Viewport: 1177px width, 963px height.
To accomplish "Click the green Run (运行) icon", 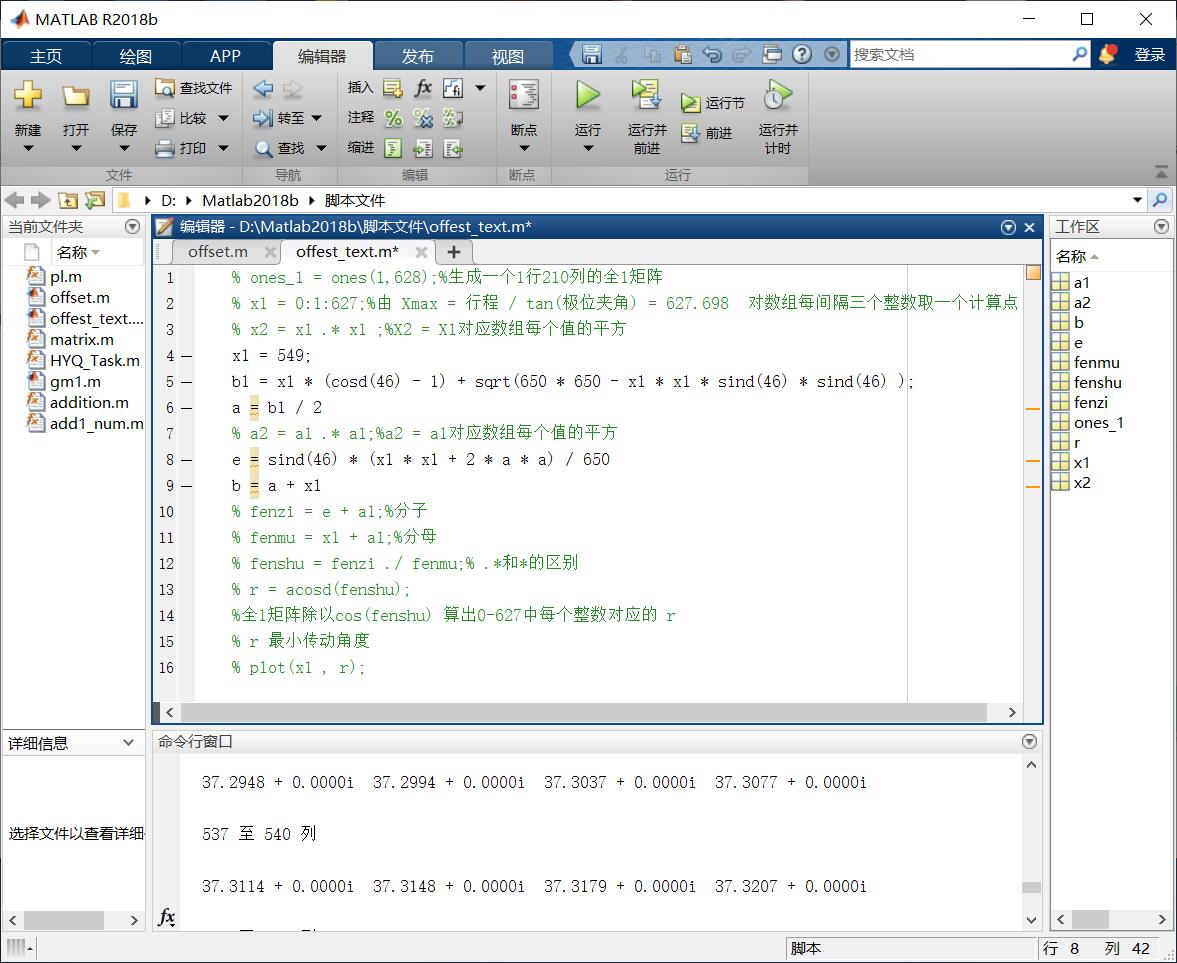I will tap(588, 95).
